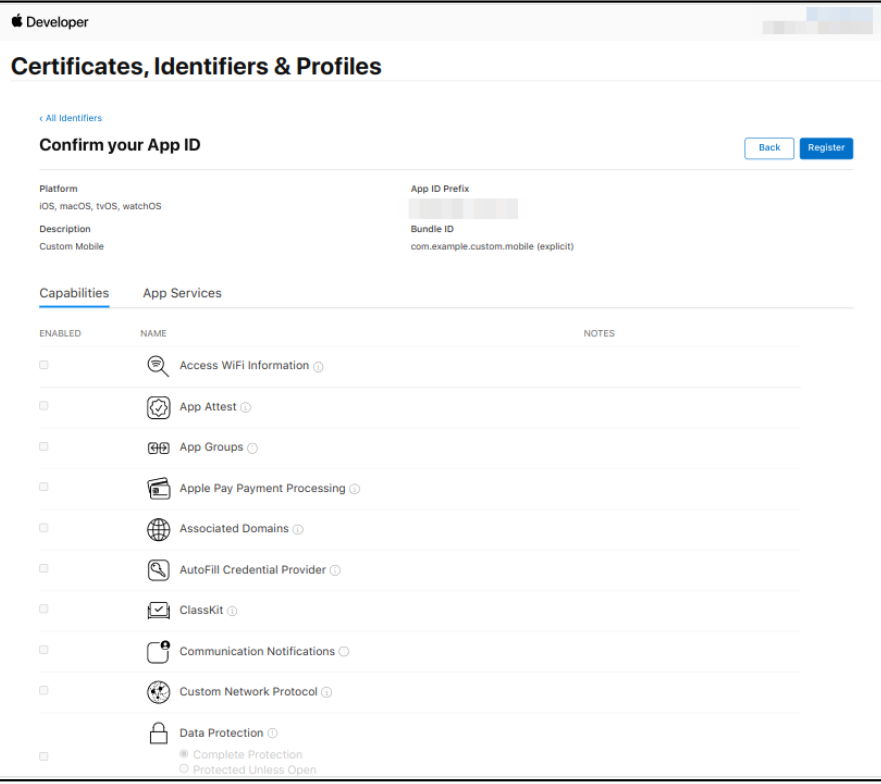Click the Apple Pay Payment Processing icon
This screenshot has height=784, width=881.
point(158,488)
